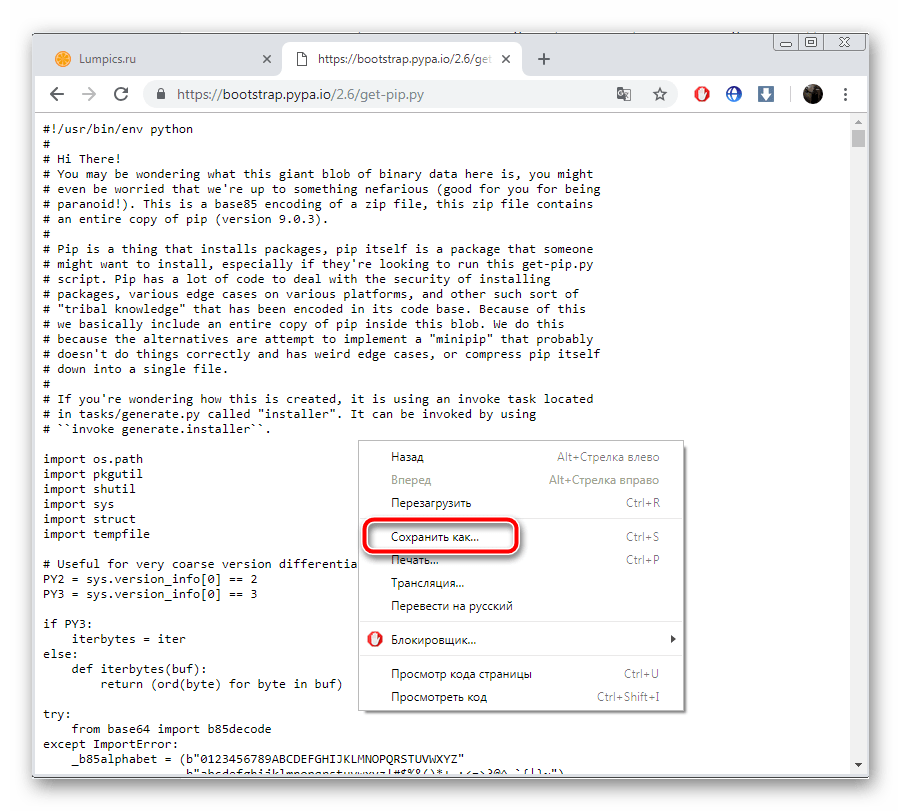
Task: Open the blue globe extension icon
Action: [734, 94]
